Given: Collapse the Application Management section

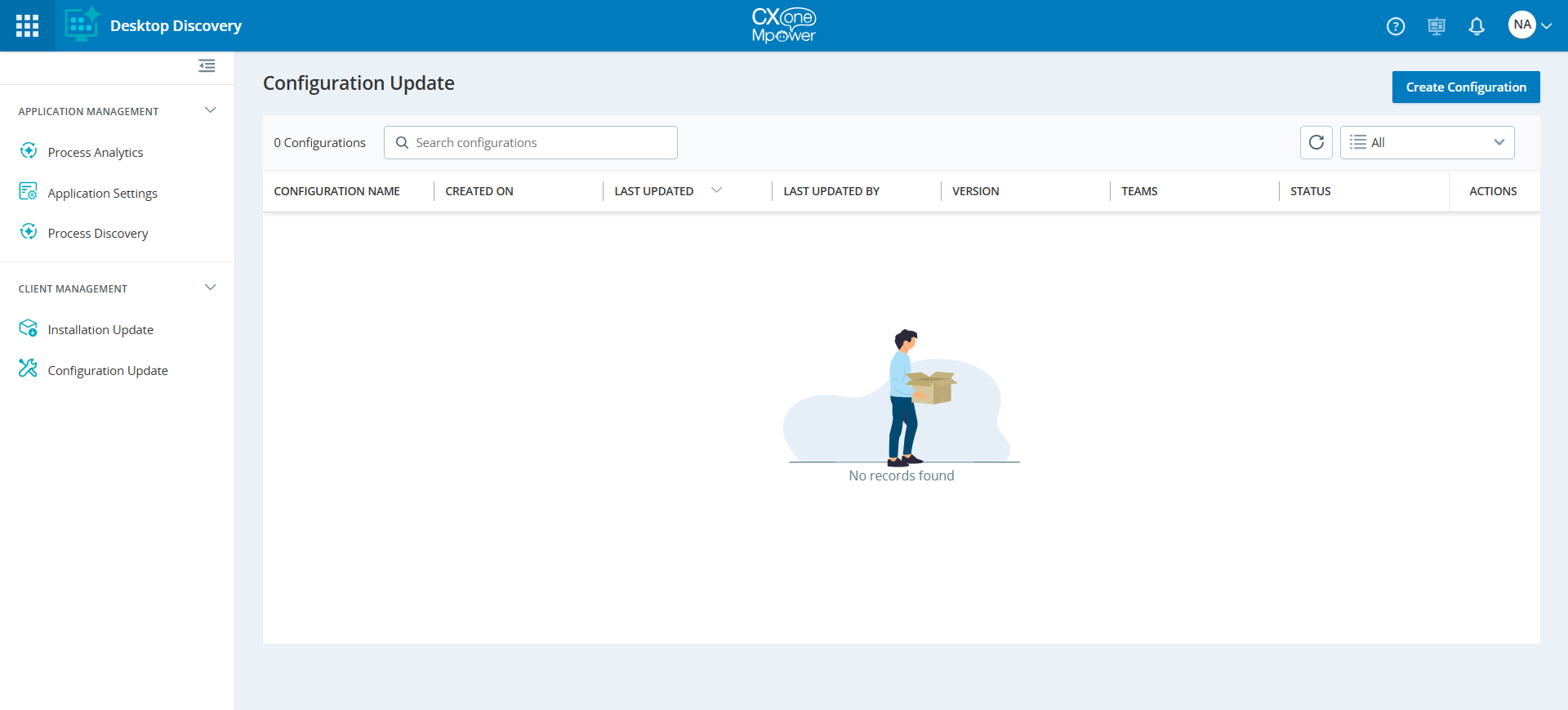Looking at the screenshot, I should 210,110.
